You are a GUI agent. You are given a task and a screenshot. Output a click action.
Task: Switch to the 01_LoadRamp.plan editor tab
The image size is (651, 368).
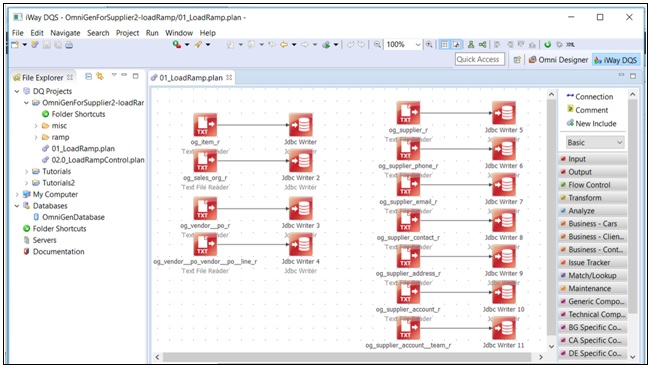pyautogui.click(x=191, y=78)
